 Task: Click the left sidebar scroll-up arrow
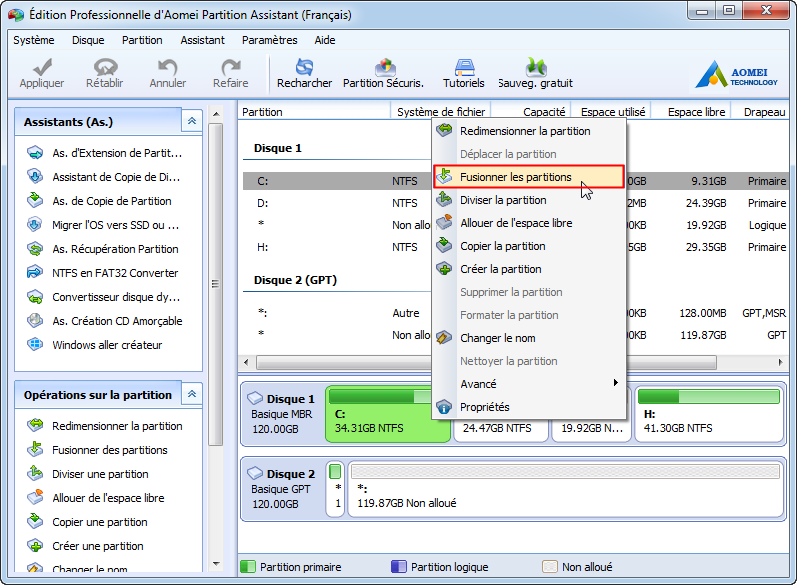click(x=216, y=114)
